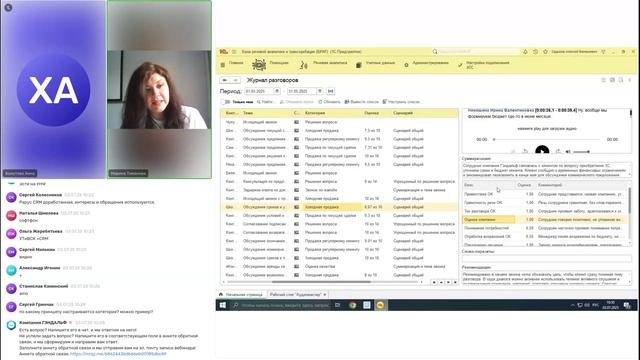
Task: Click the Администрирование gear icon
Action: [406, 65]
